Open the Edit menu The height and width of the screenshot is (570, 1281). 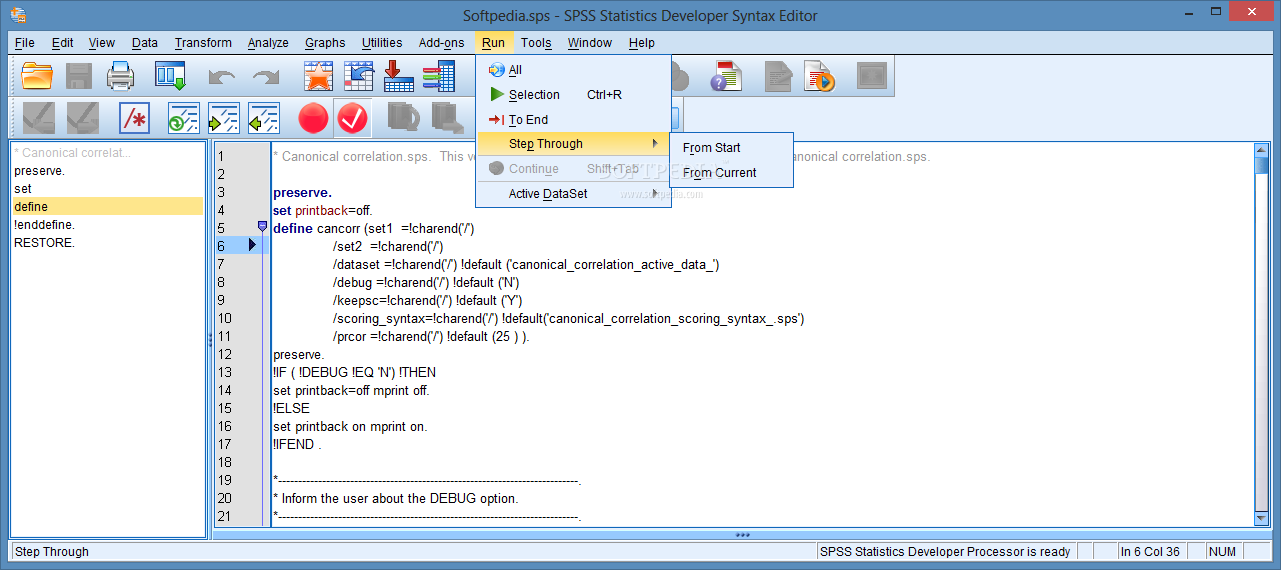(x=63, y=43)
